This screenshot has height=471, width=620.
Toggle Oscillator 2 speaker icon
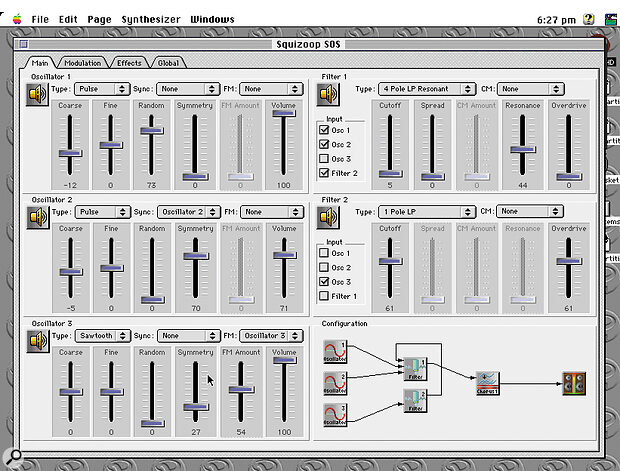[38, 218]
